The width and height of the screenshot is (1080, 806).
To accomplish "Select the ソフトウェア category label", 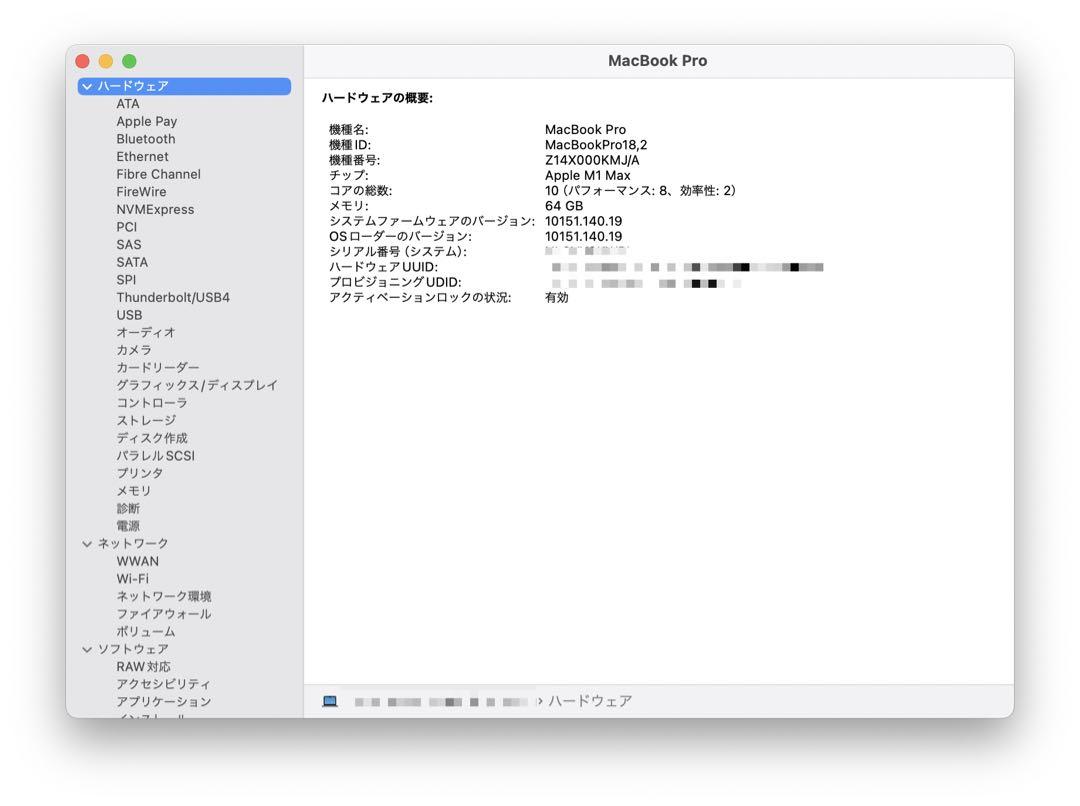I will [132, 649].
